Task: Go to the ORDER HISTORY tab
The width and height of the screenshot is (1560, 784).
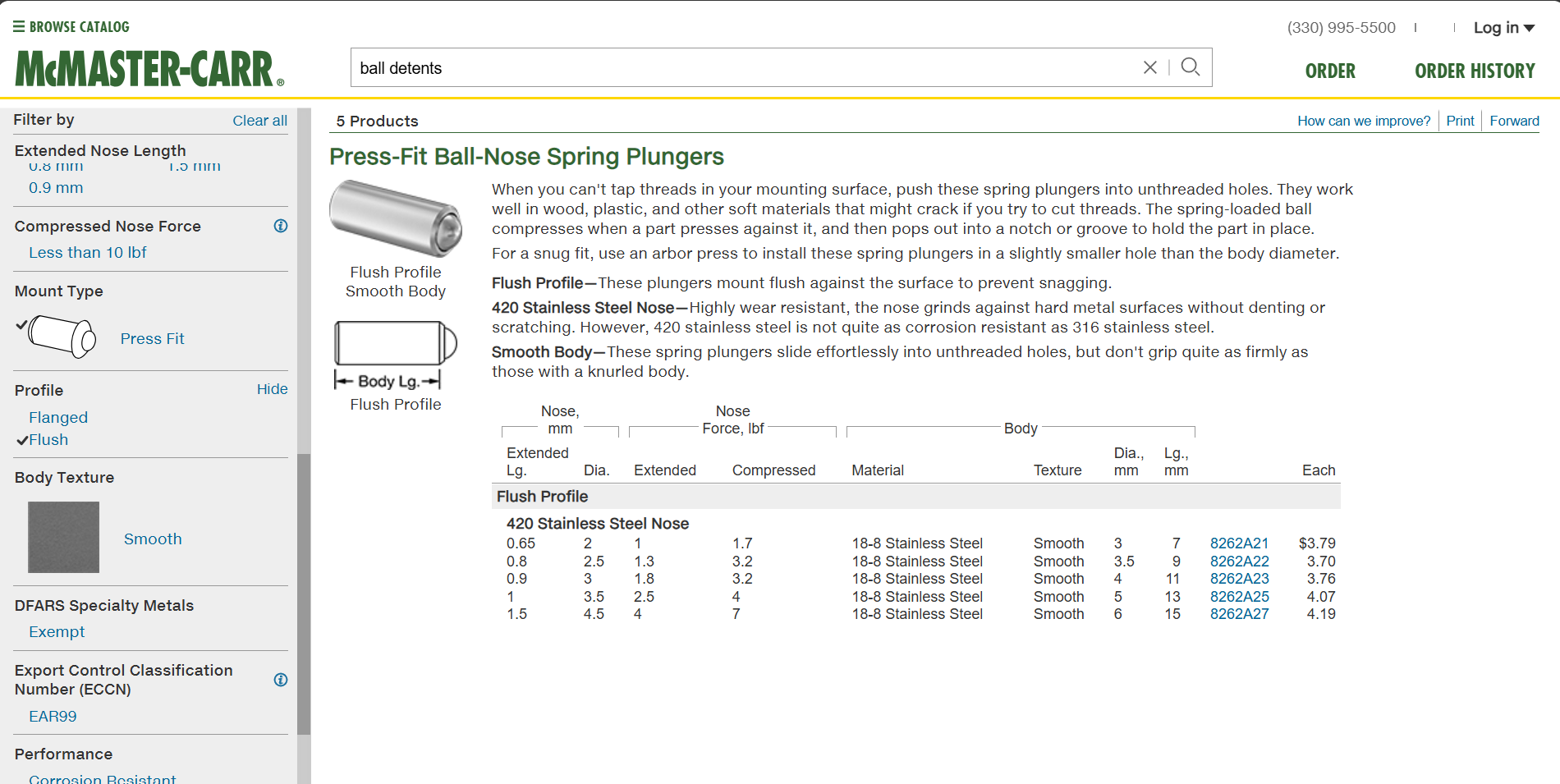Action: [1475, 71]
